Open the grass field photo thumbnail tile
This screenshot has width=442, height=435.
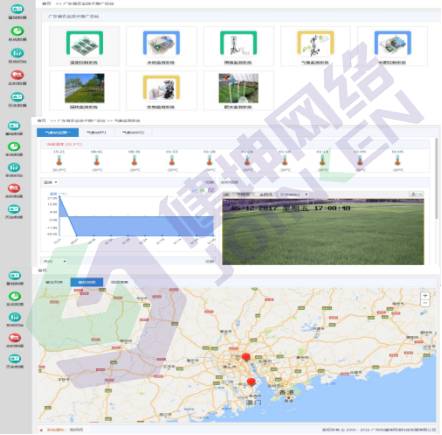click(84, 90)
